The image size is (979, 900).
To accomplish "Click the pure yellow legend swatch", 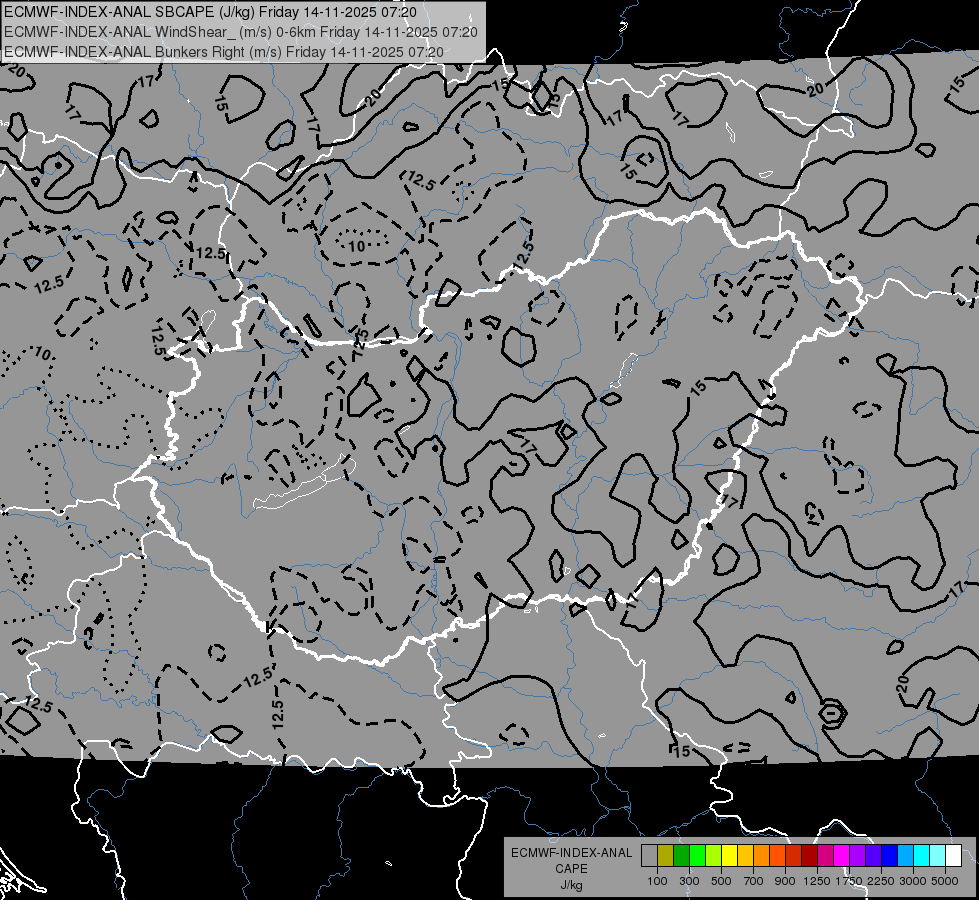I will (x=729, y=856).
